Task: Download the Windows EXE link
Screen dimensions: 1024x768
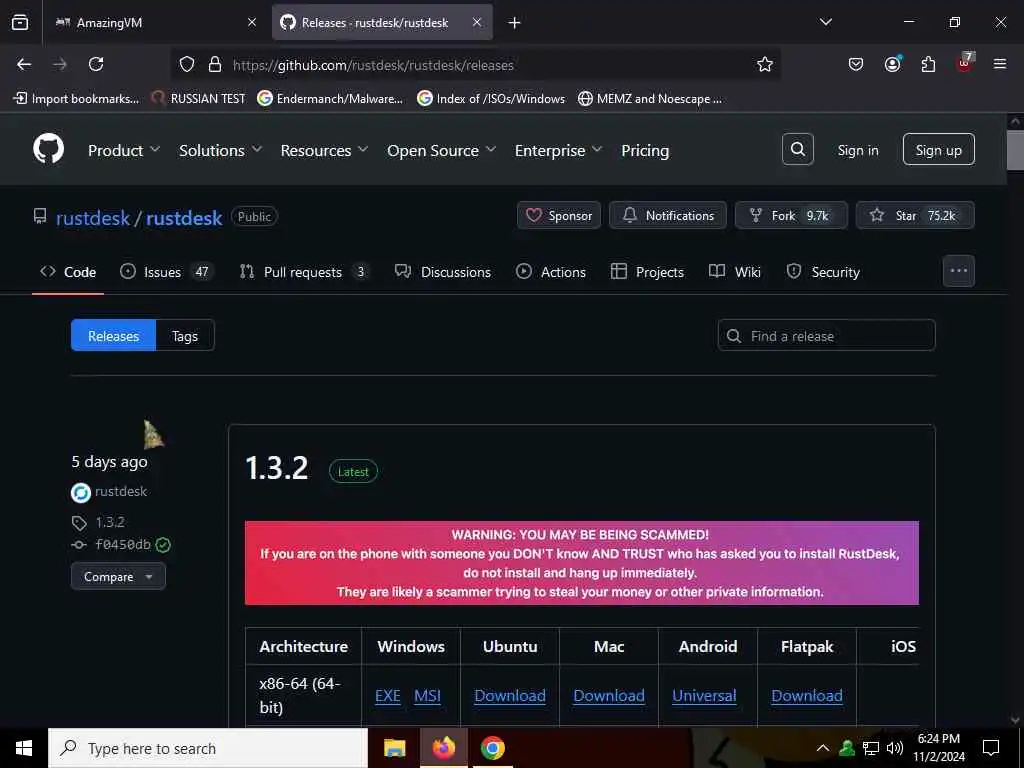Action: 387,696
